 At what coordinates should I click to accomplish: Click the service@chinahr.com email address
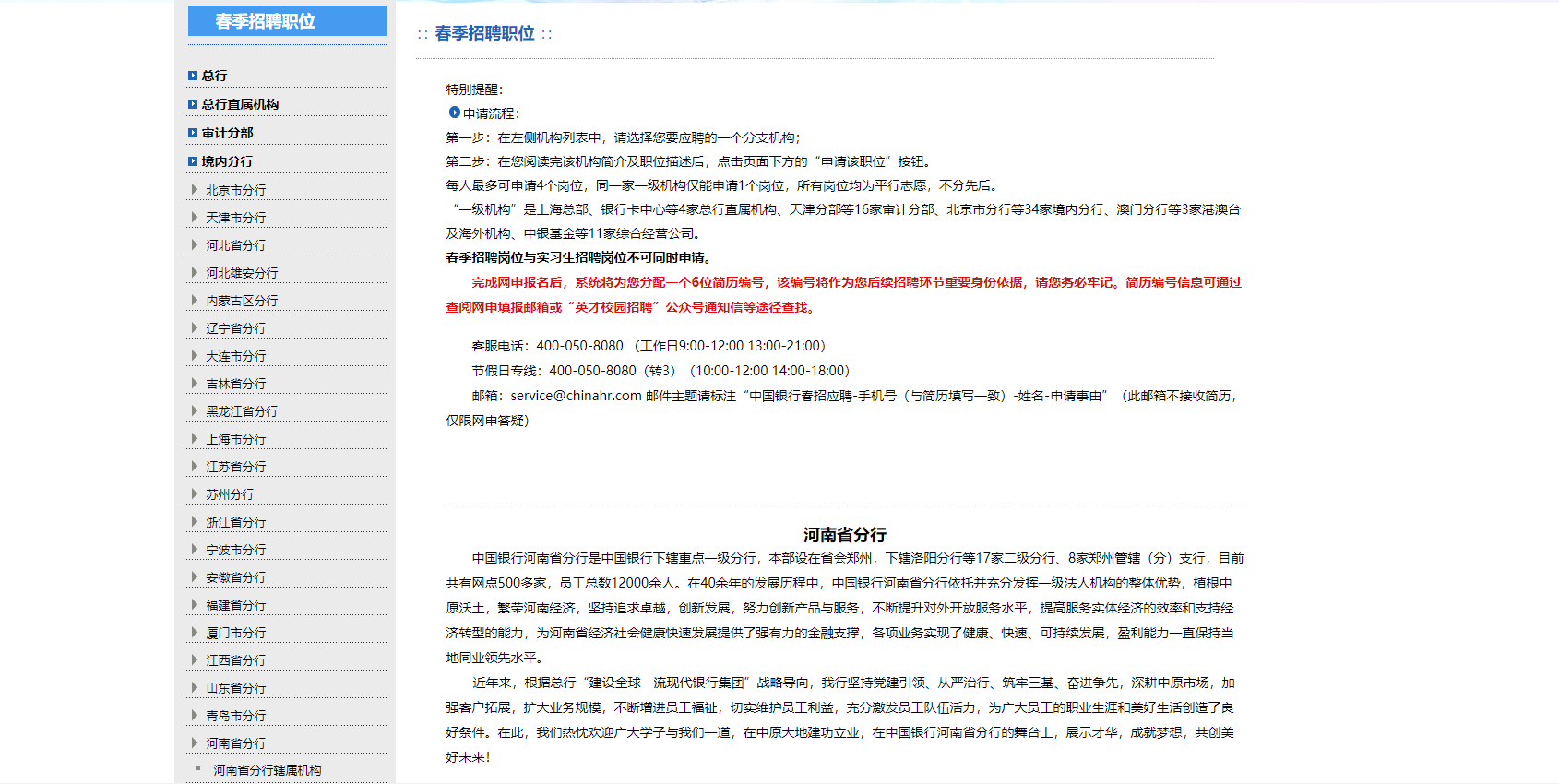coord(576,396)
